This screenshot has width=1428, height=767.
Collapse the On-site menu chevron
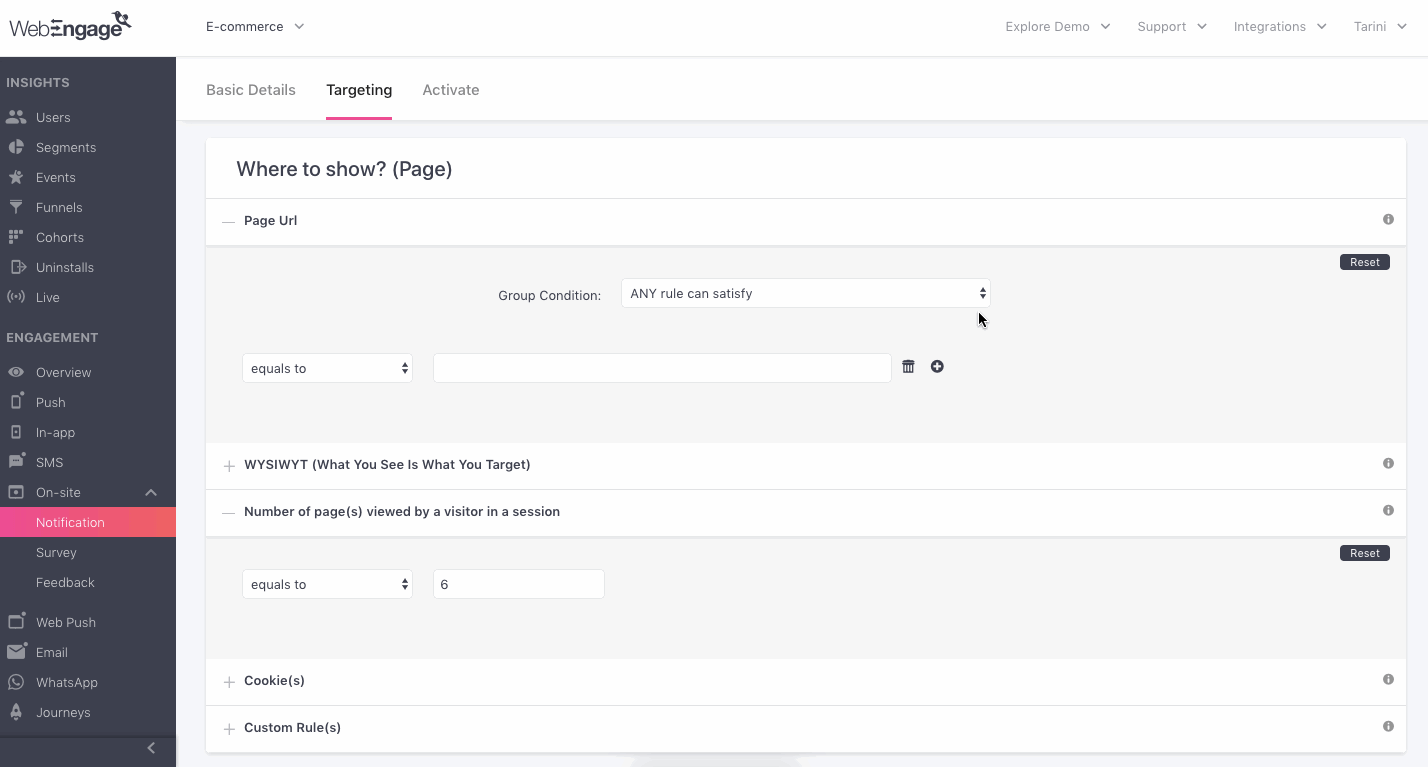[151, 492]
